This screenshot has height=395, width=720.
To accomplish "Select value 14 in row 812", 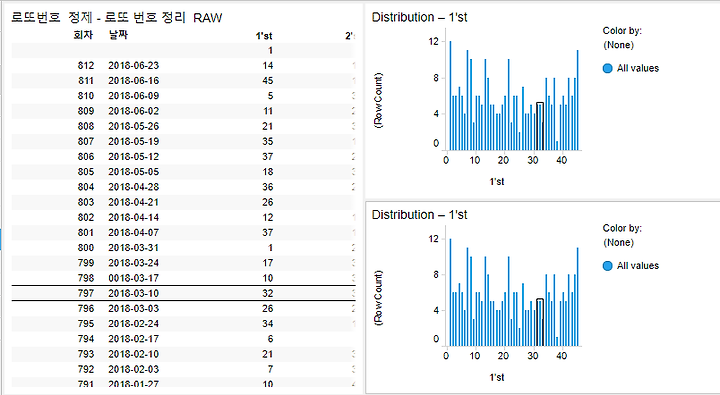I will [268, 66].
